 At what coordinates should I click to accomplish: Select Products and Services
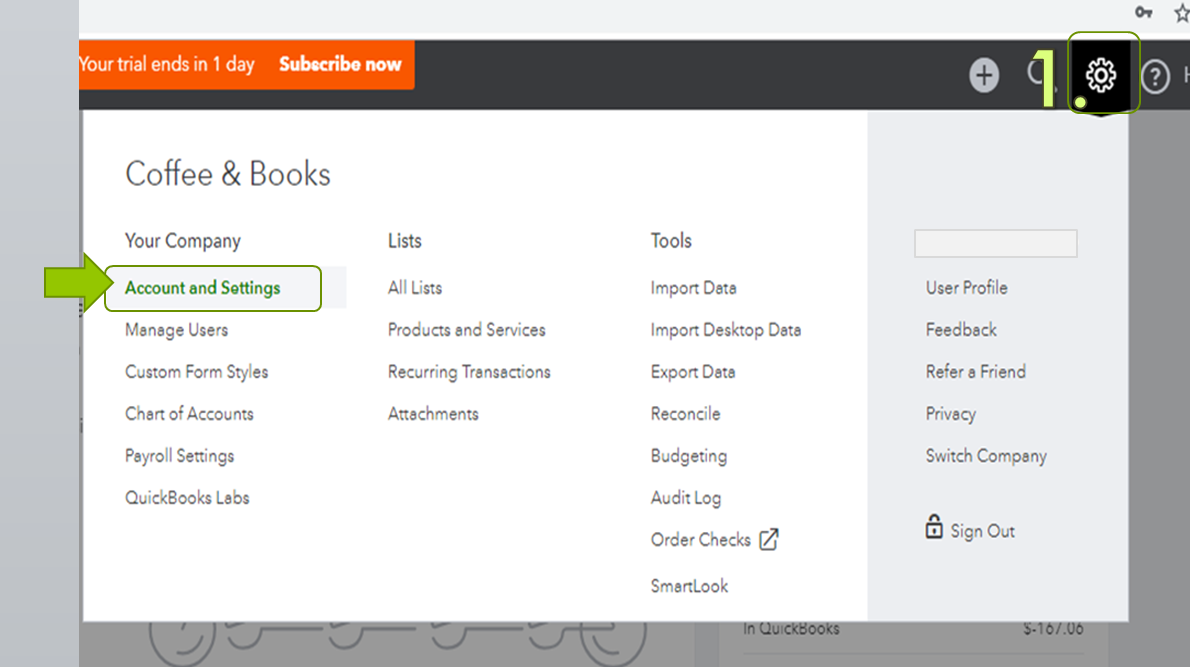467,330
